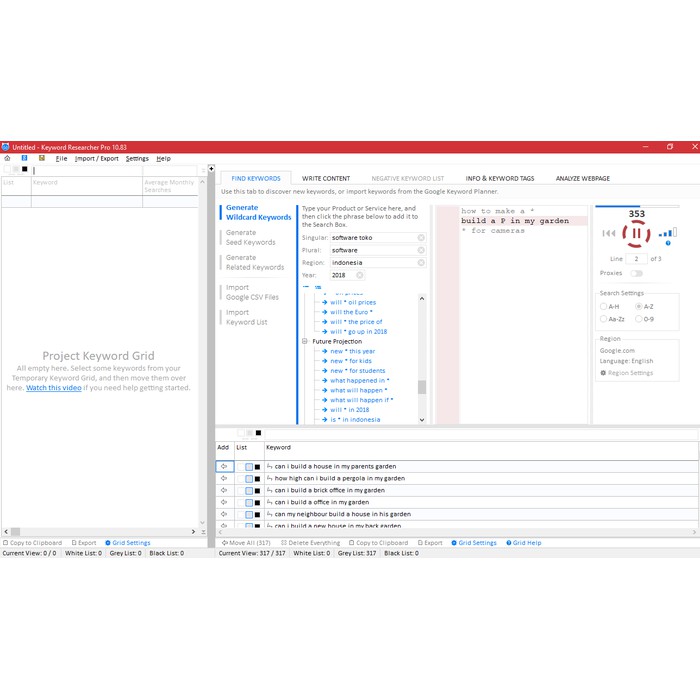Click the plus expander on the panel divider
The width and height of the screenshot is (700, 700).
[211, 168]
